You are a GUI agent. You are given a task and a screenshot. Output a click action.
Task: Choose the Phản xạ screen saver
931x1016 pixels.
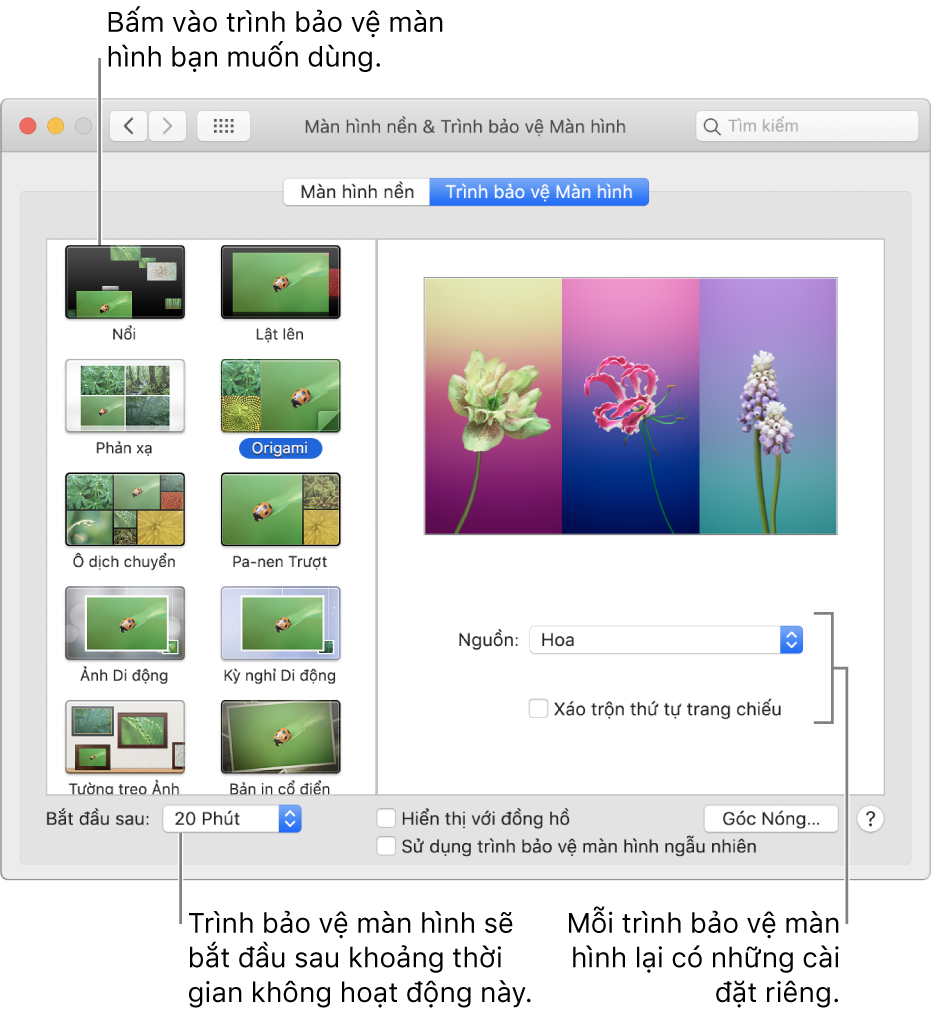point(124,396)
